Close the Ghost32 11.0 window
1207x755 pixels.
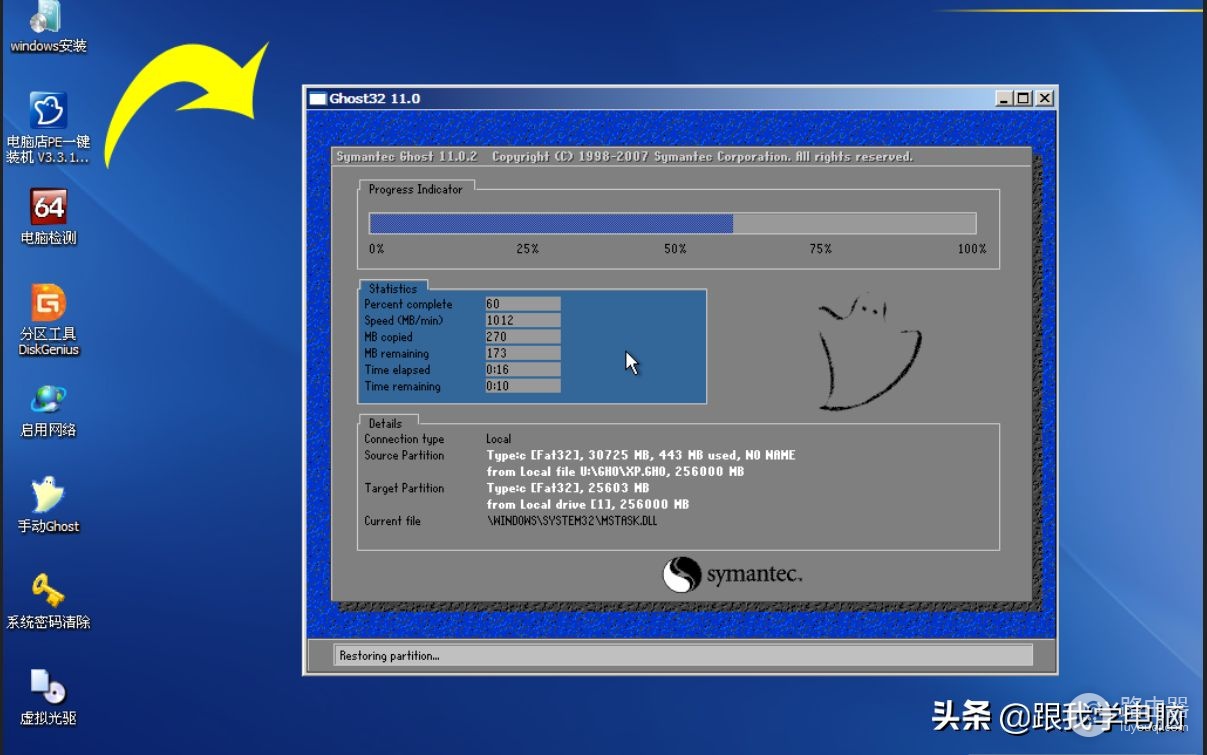pyautogui.click(x=1044, y=98)
